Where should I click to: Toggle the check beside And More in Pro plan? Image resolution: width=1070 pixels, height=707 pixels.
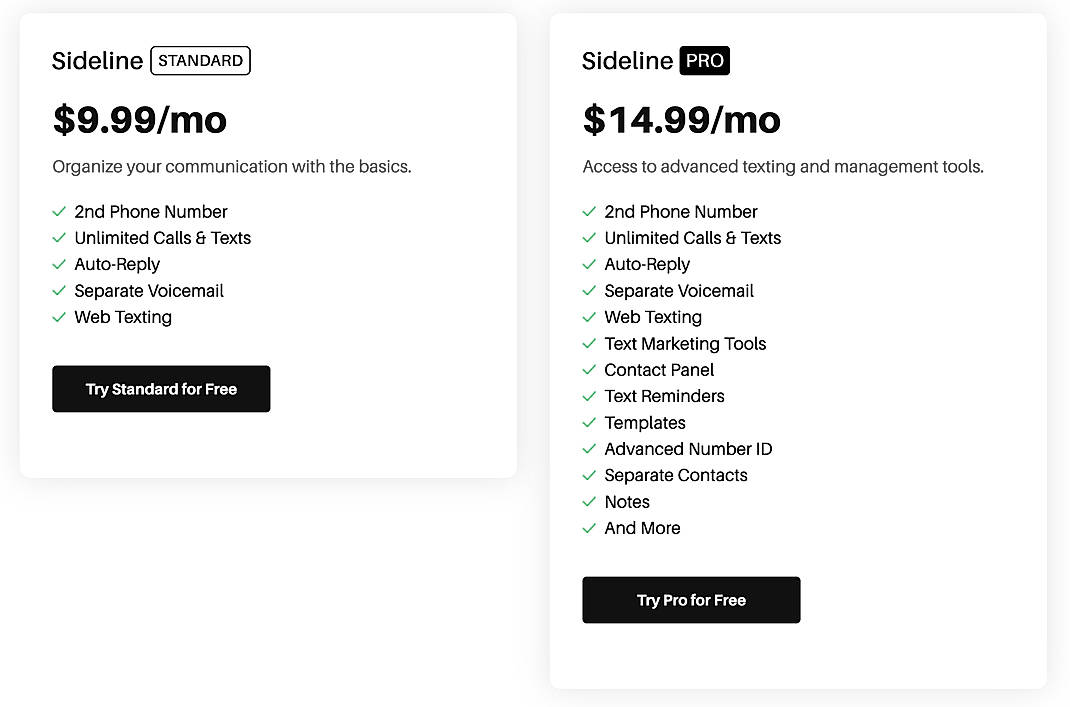(x=588, y=528)
